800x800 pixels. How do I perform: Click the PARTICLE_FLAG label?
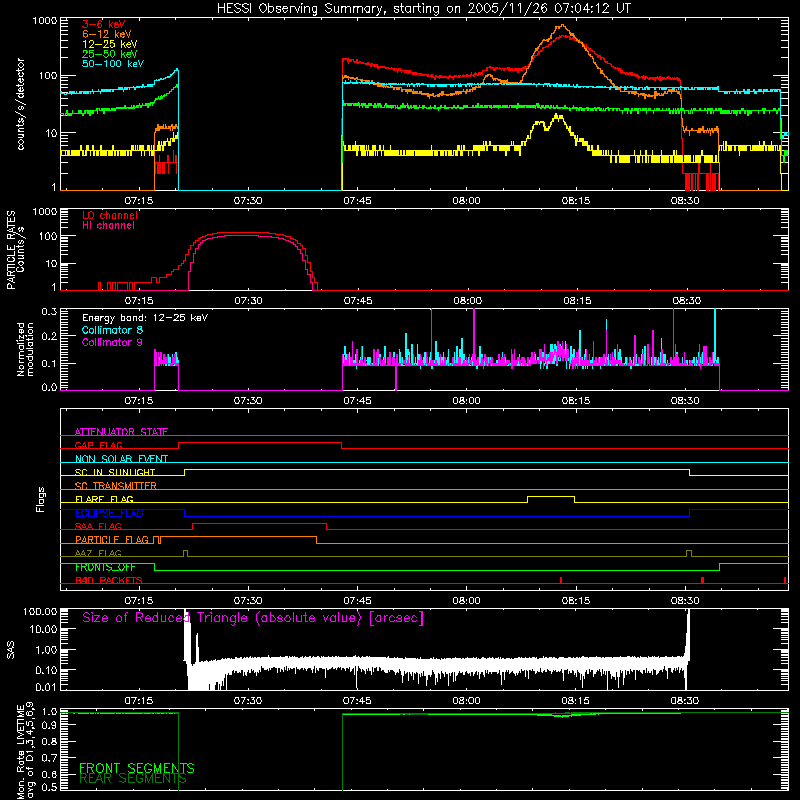[x=112, y=540]
